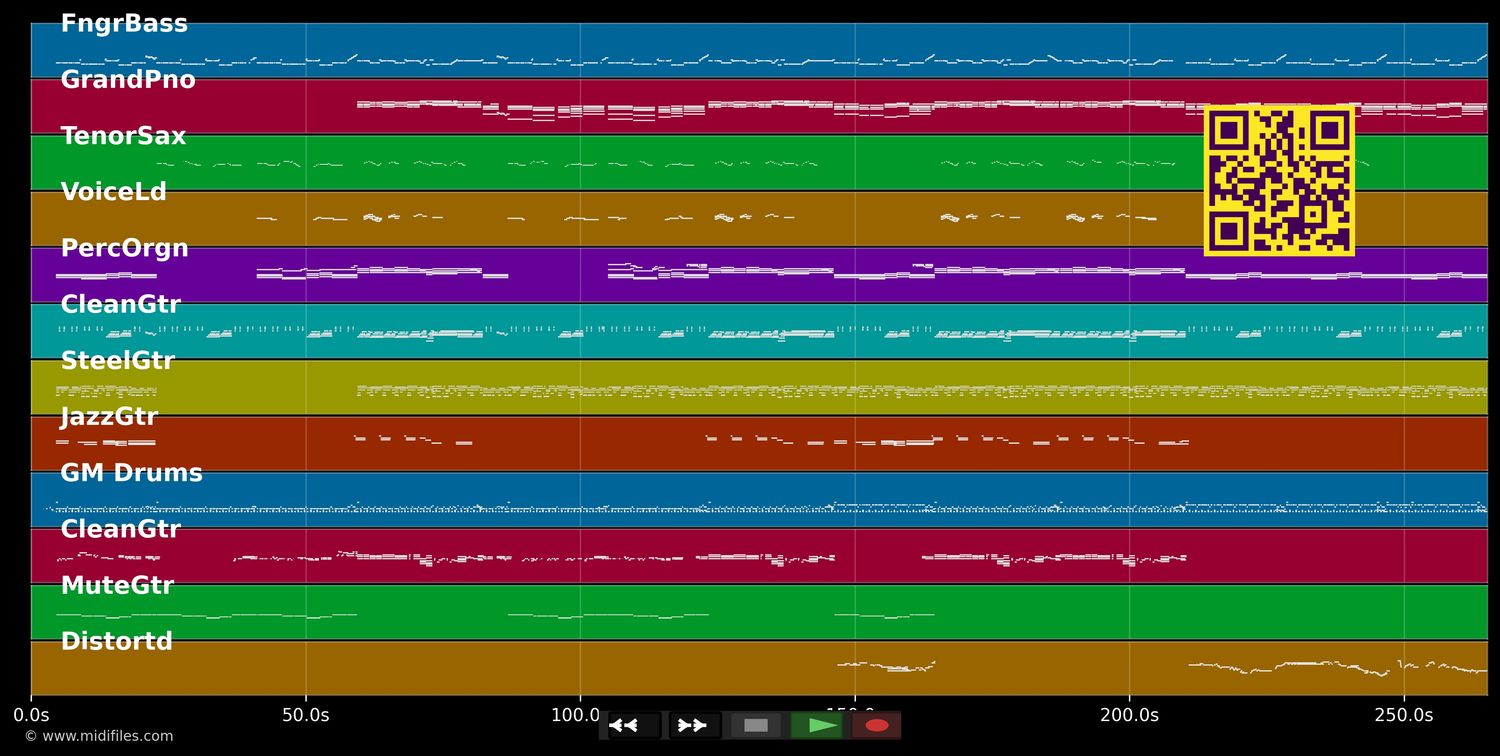The width and height of the screenshot is (1500, 756).
Task: Select the GrandPno track label
Action: [128, 80]
